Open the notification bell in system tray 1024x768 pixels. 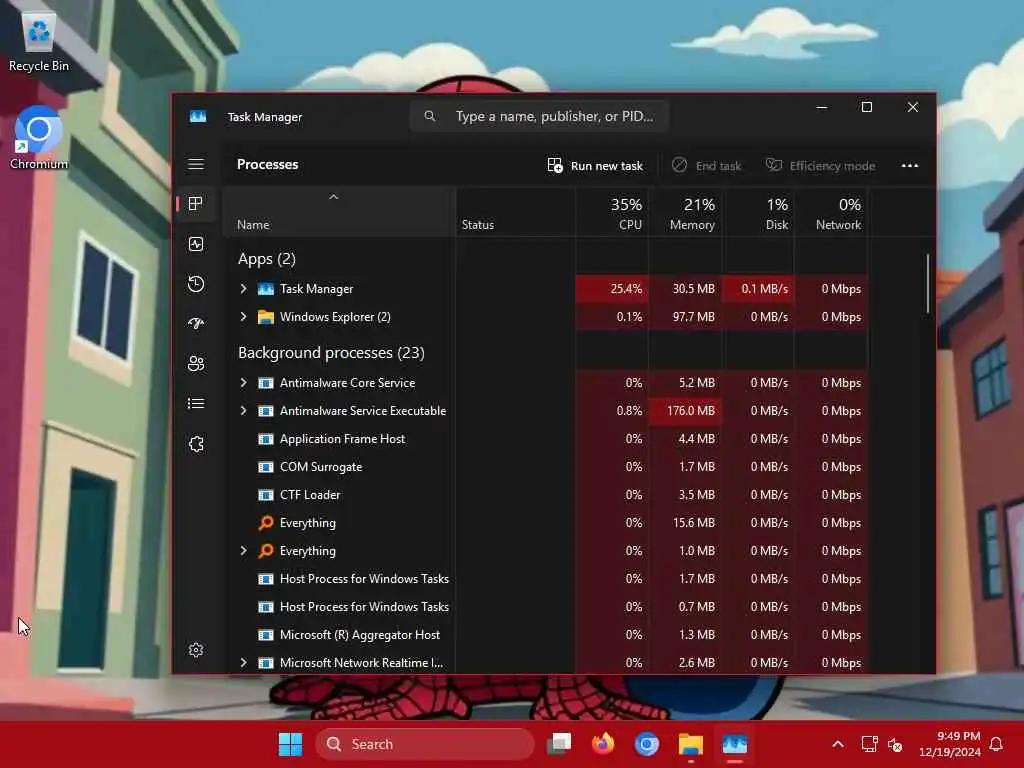coord(996,744)
